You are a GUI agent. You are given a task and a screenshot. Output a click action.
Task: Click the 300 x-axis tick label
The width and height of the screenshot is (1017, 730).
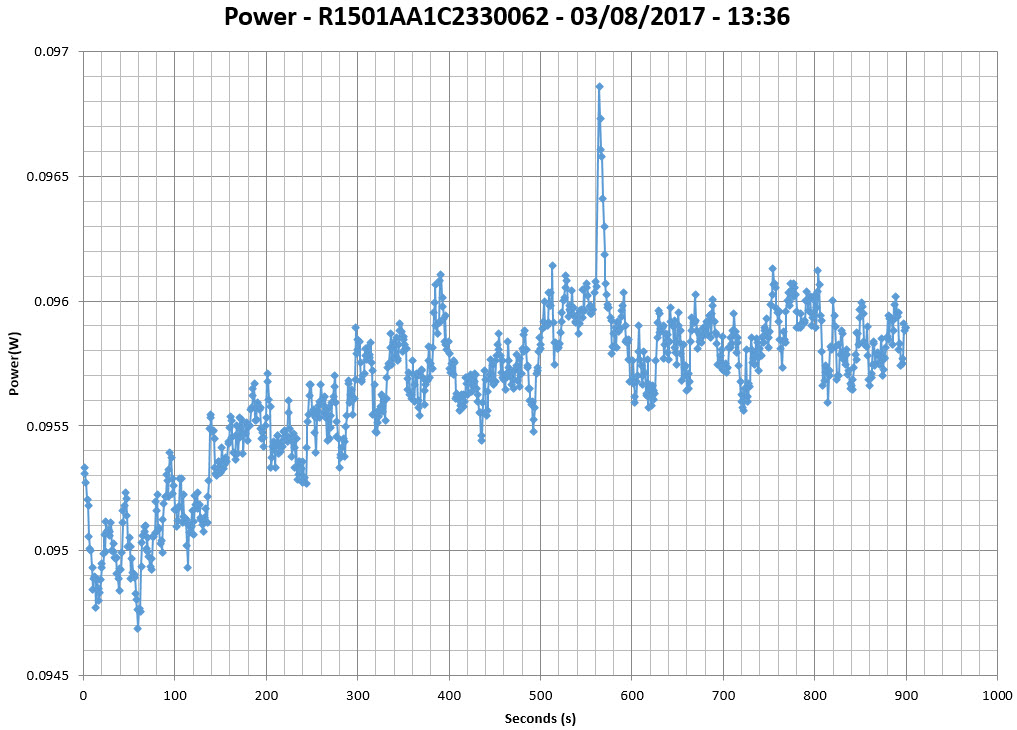coord(357,694)
